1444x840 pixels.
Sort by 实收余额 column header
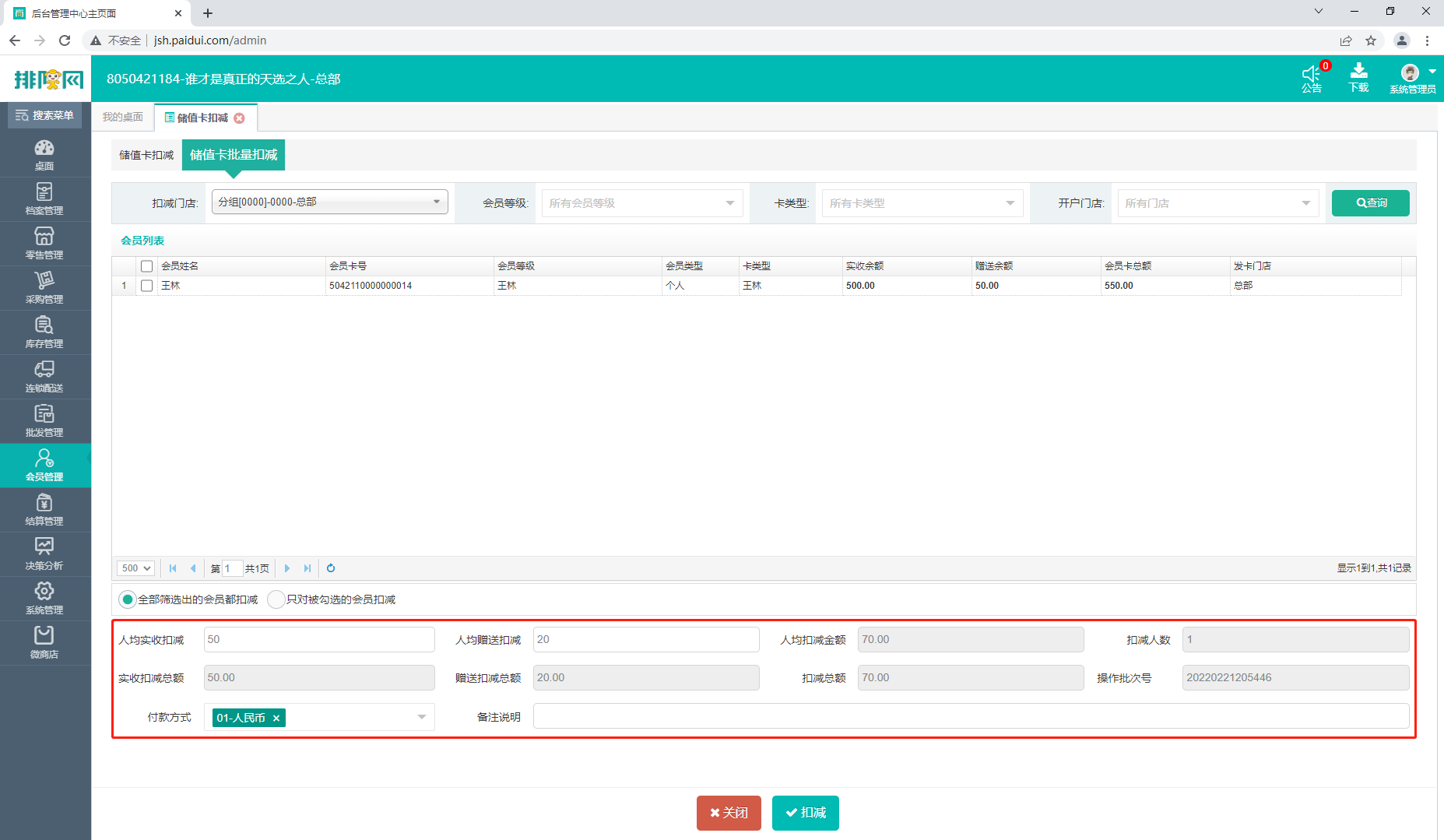pos(907,266)
